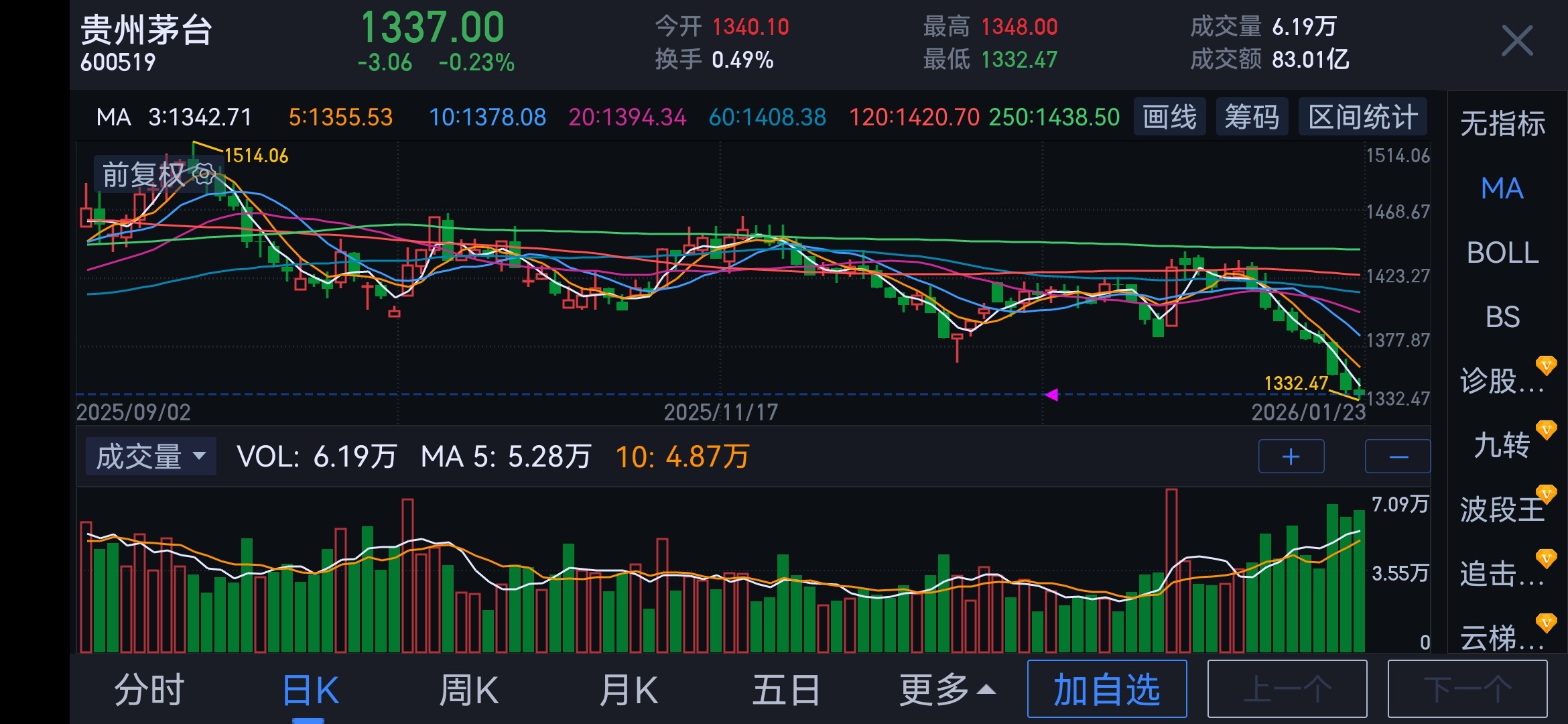Toggle the BS signal indicator
Screen dimensions: 1568x724
pyautogui.click(x=1502, y=317)
